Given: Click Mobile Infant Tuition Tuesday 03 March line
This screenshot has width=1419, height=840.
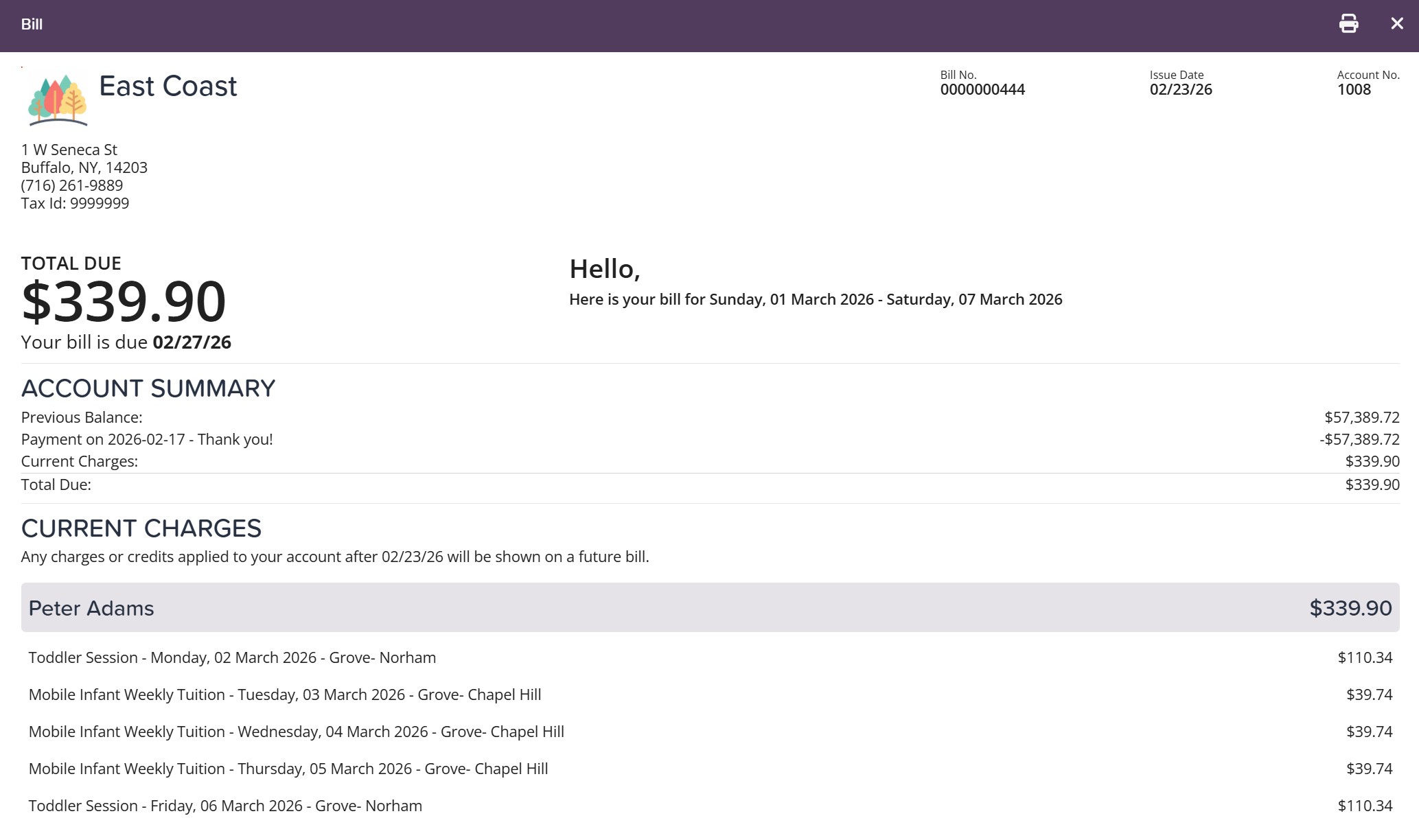Looking at the screenshot, I should (284, 695).
